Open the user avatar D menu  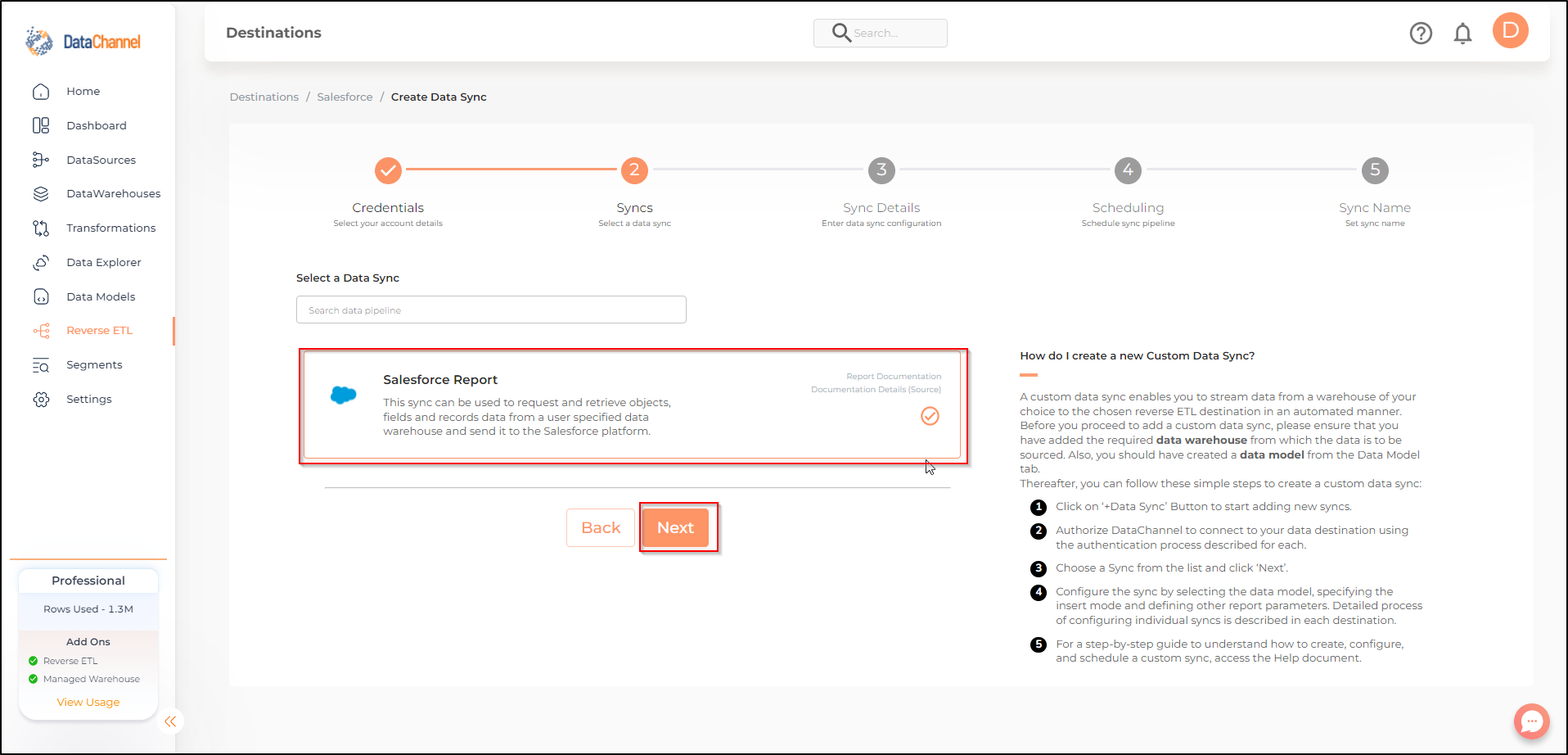coord(1511,31)
